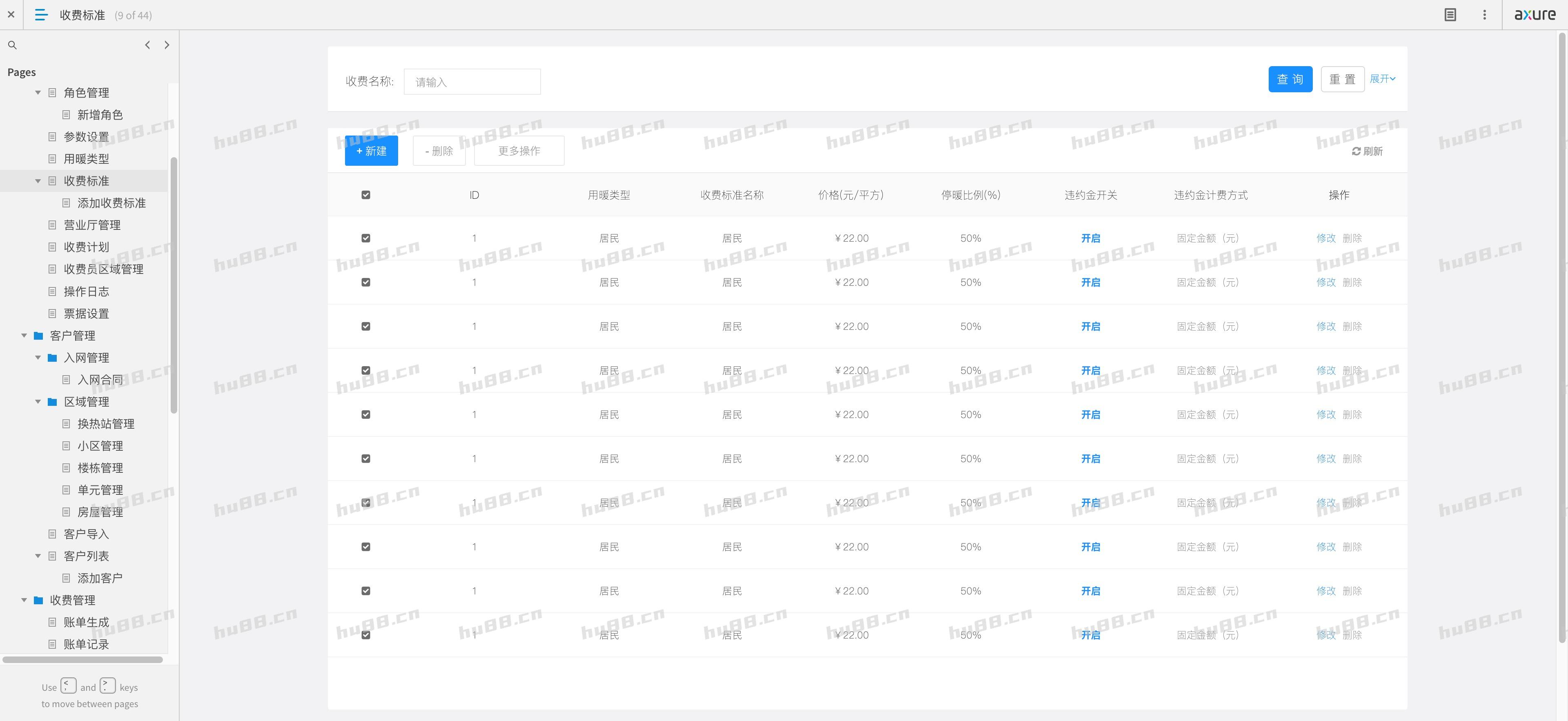Uncheck the first table row checkbox
Image resolution: width=1568 pixels, height=721 pixels.
tap(366, 238)
